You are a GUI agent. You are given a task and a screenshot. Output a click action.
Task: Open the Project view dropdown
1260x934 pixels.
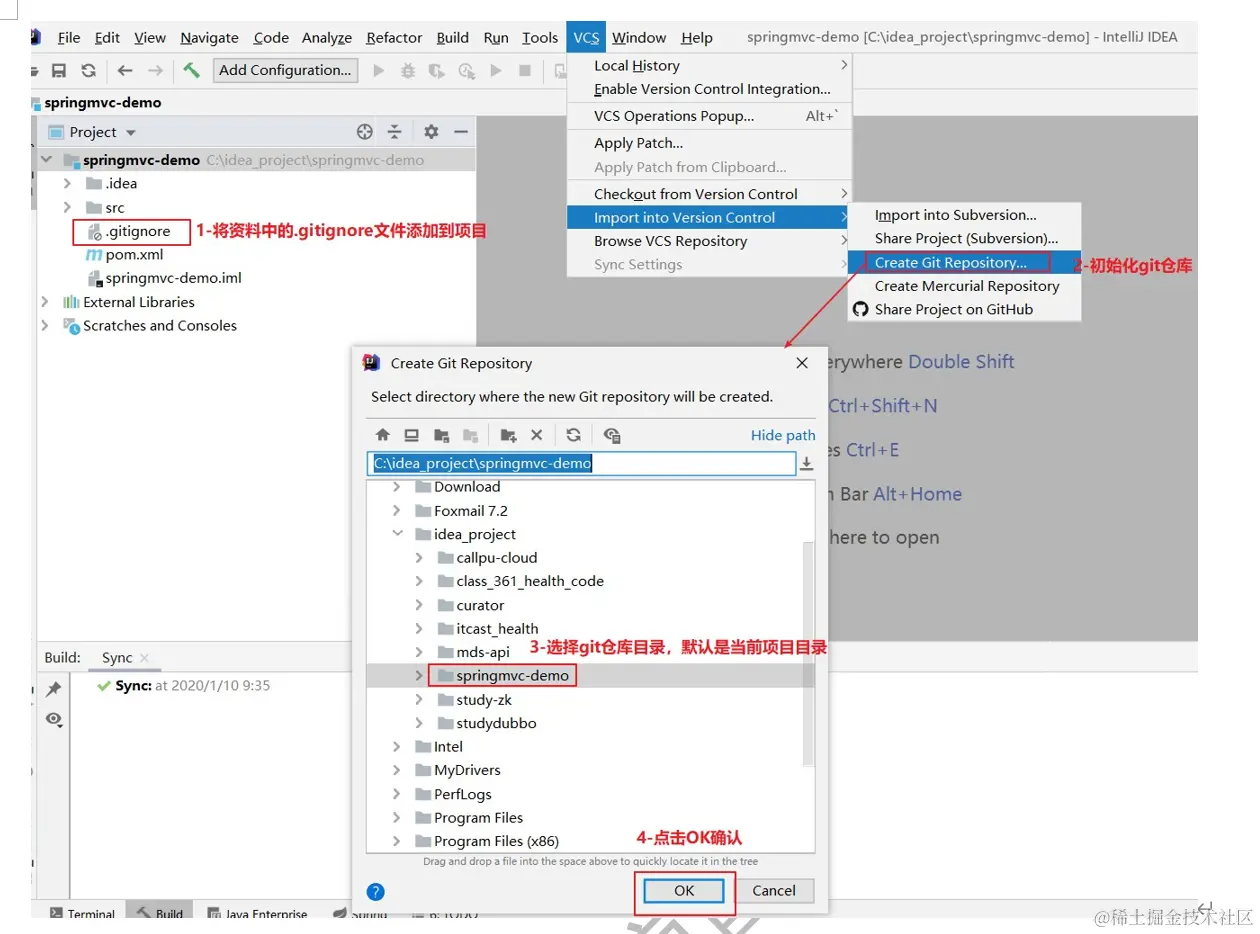(x=131, y=132)
